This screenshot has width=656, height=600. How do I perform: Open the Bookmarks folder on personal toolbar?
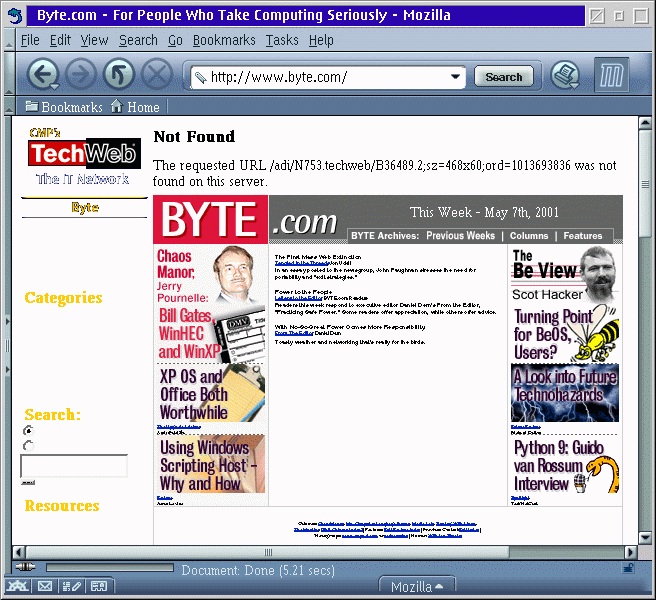(x=64, y=107)
